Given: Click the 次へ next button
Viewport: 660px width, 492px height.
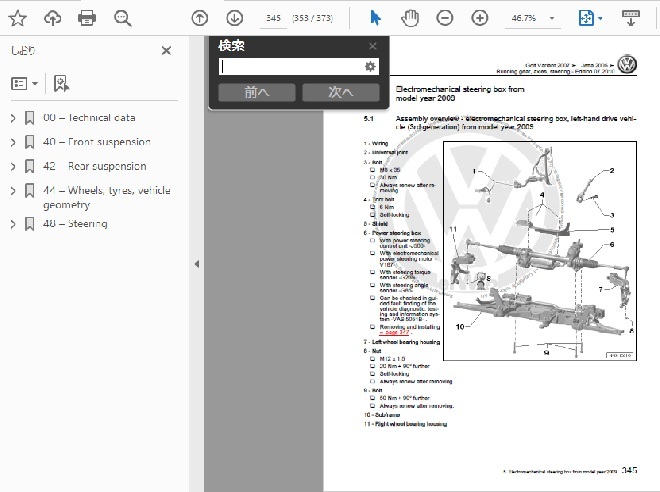Looking at the screenshot, I should [x=341, y=92].
